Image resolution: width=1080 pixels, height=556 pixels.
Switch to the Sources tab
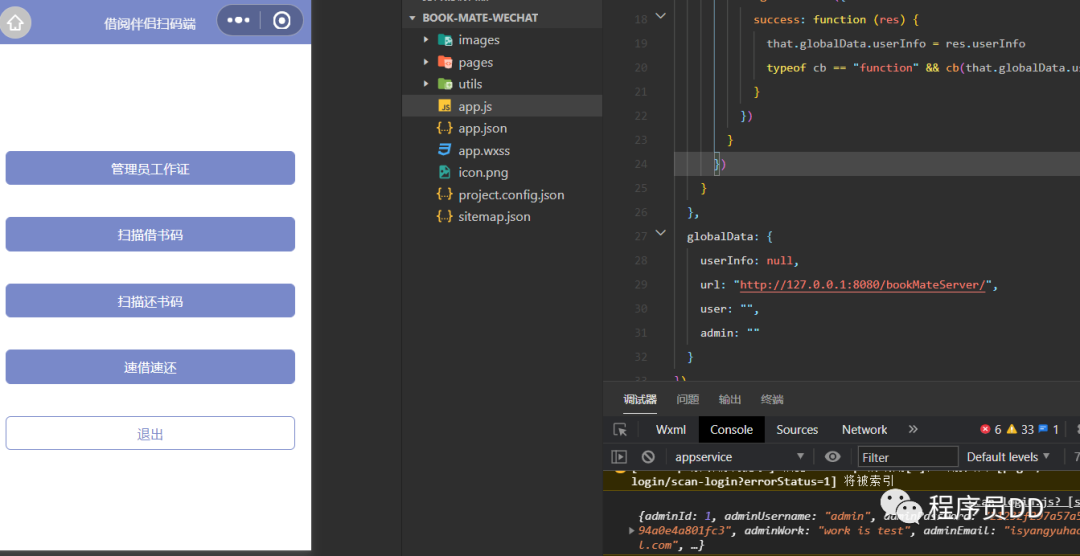tap(797, 430)
